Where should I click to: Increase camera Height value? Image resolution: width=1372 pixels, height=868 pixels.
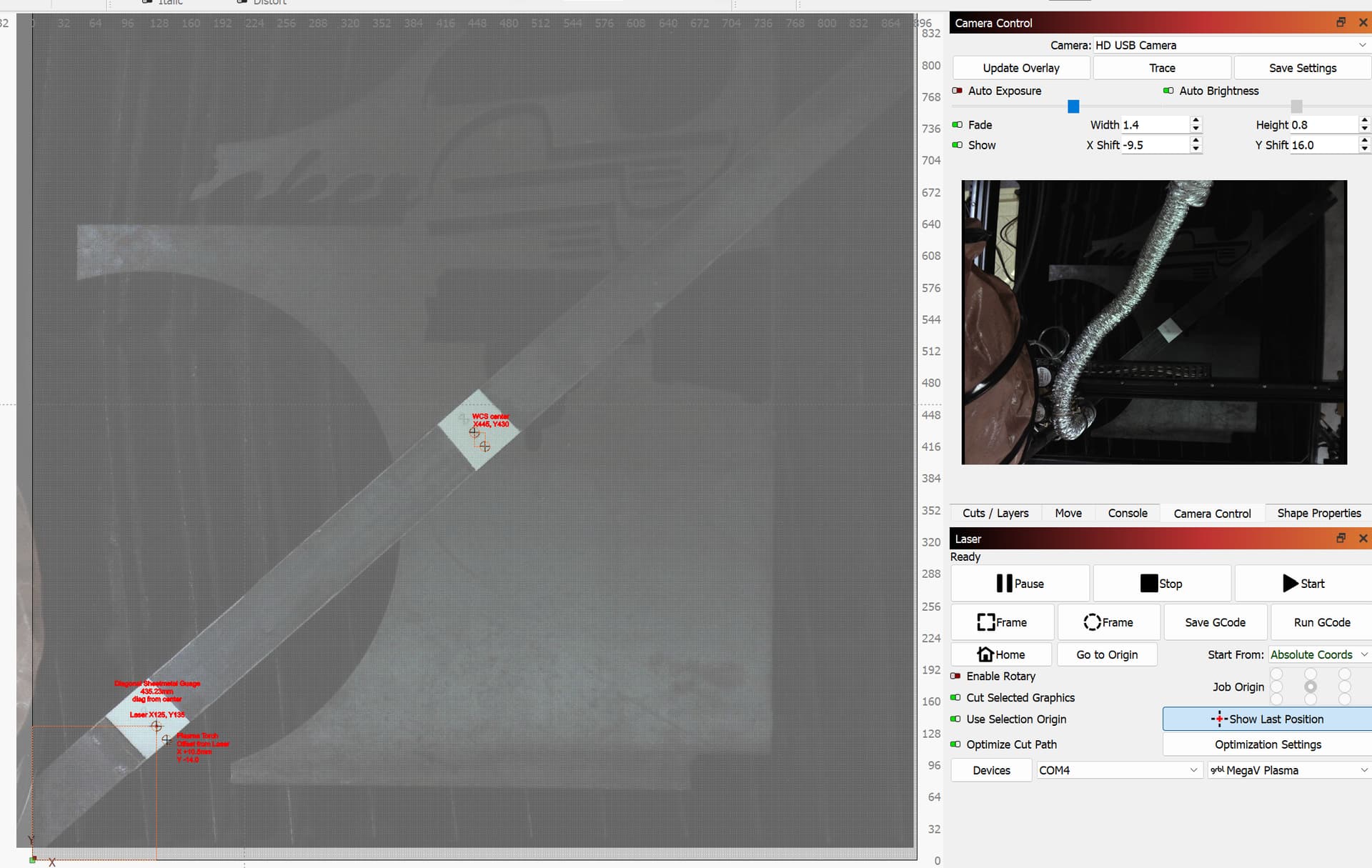1364,121
